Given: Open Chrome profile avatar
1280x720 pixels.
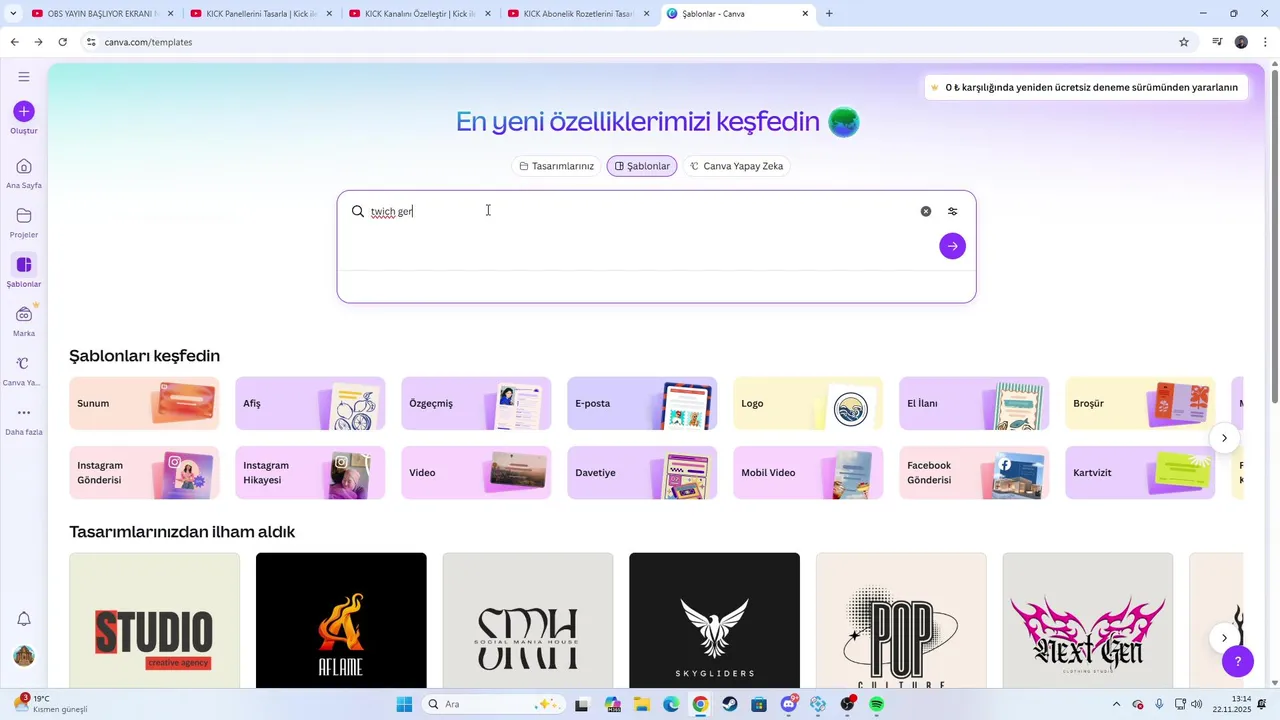Looking at the screenshot, I should click(1241, 42).
